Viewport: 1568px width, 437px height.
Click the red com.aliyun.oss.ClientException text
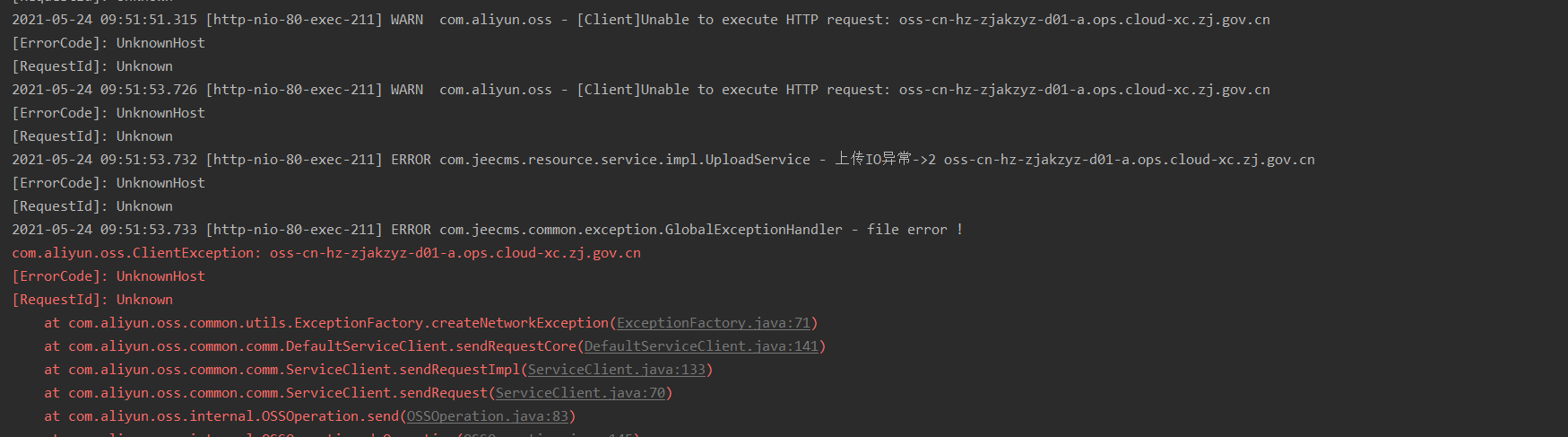coord(134,253)
